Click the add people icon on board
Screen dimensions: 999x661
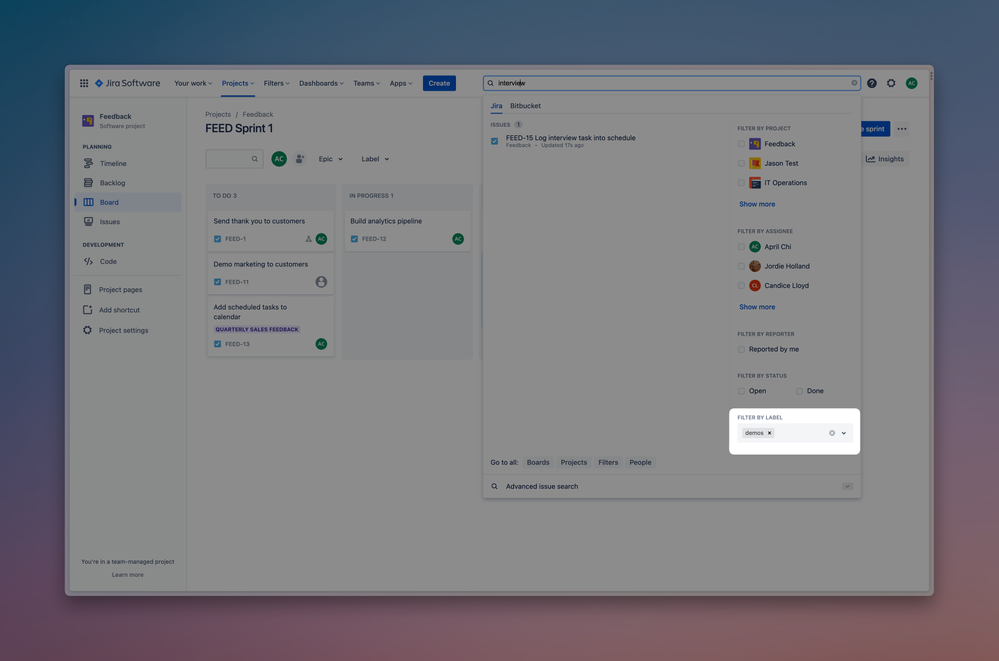tap(299, 159)
